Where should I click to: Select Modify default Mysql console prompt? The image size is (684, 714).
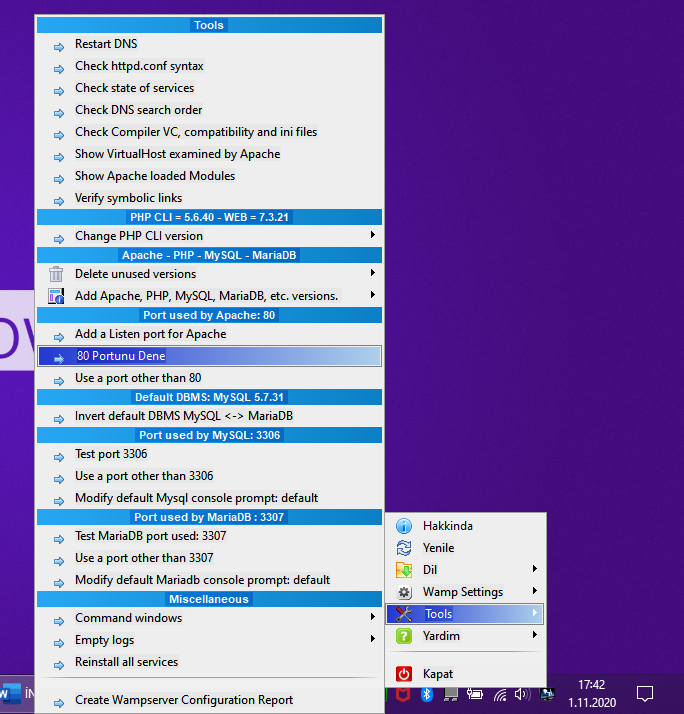tap(209, 498)
